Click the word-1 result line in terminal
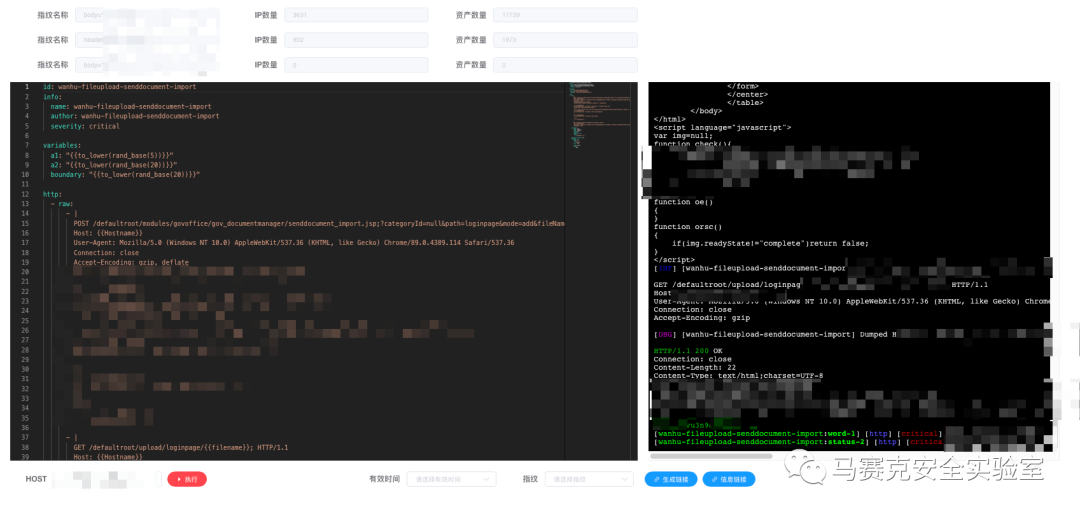1080x516 pixels. tap(797, 434)
